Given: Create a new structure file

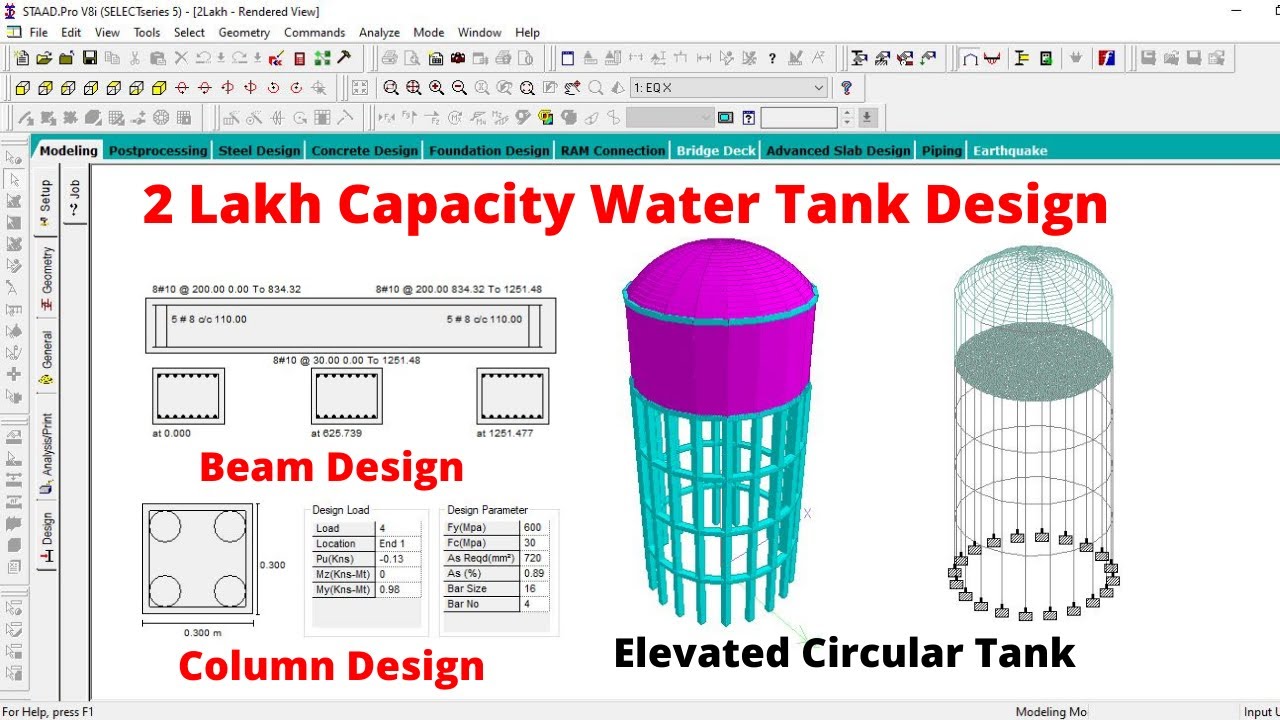Looking at the screenshot, I should [x=21, y=58].
